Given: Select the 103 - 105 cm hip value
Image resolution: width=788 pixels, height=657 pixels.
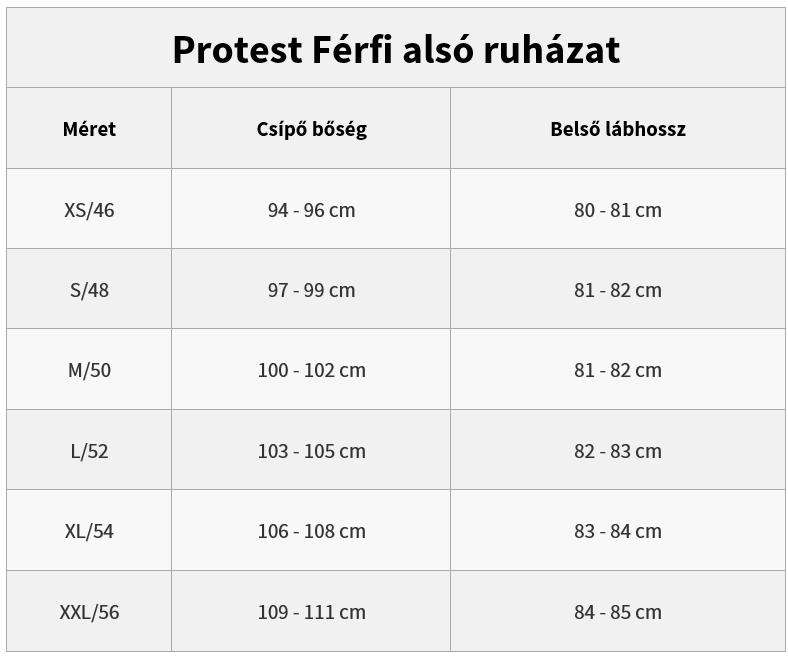Looking at the screenshot, I should [311, 451].
